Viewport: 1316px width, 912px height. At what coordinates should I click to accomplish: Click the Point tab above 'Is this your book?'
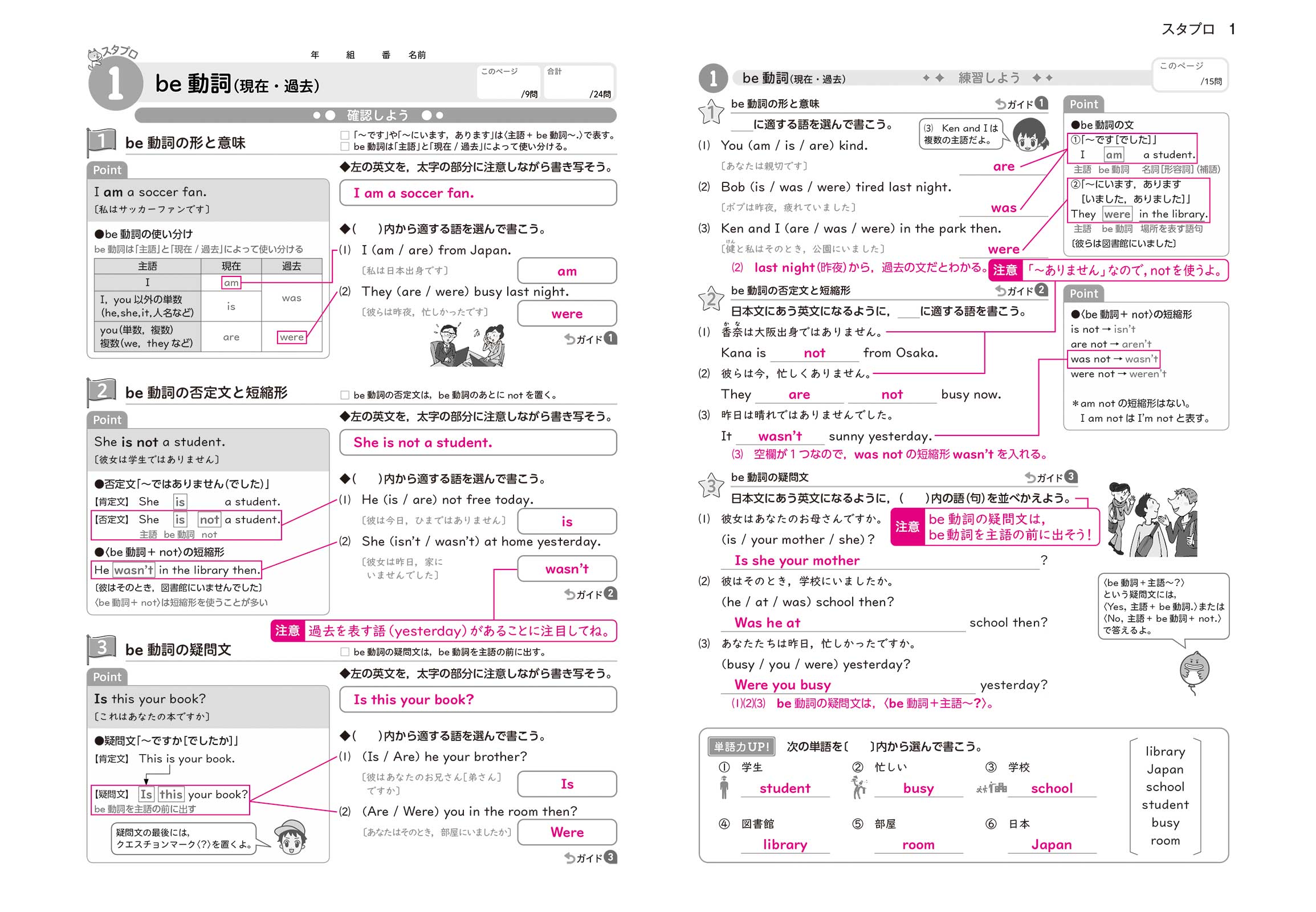pos(107,677)
